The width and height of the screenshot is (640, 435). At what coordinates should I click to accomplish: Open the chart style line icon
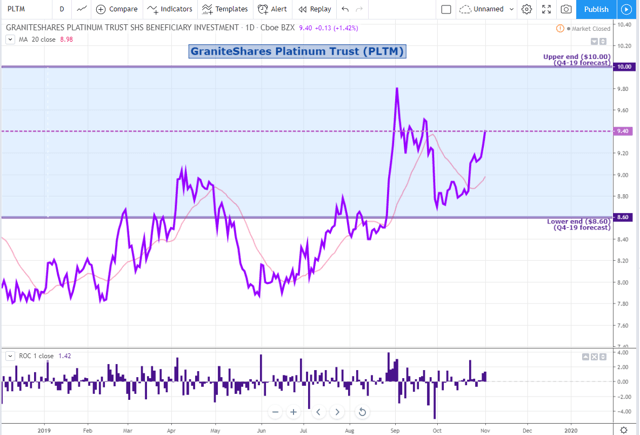tap(82, 9)
